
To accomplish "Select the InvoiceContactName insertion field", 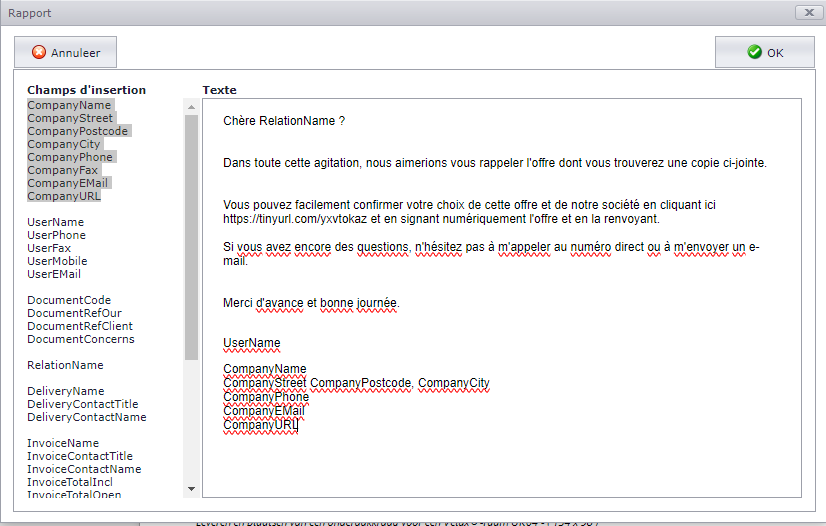I will (84, 469).
